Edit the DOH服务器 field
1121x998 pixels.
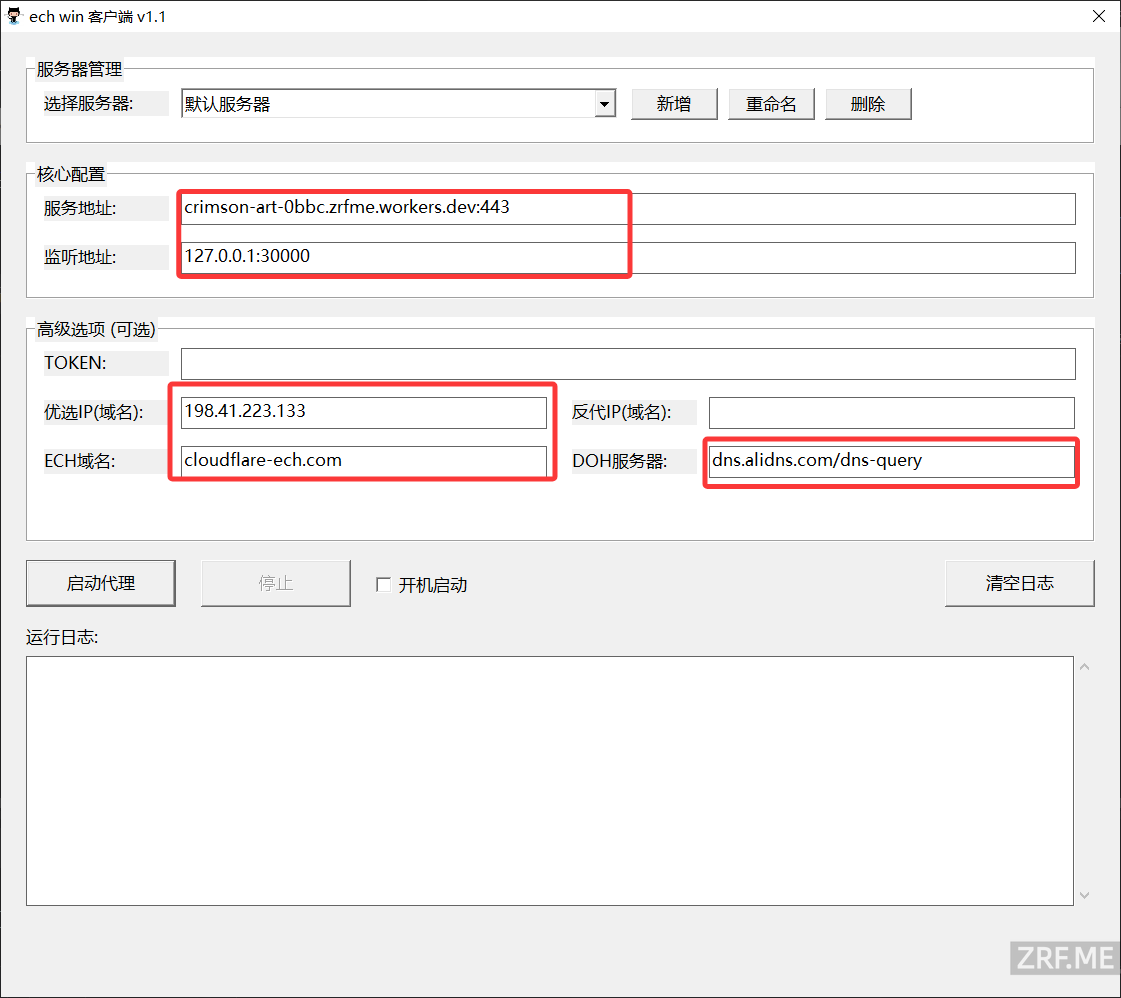click(892, 461)
